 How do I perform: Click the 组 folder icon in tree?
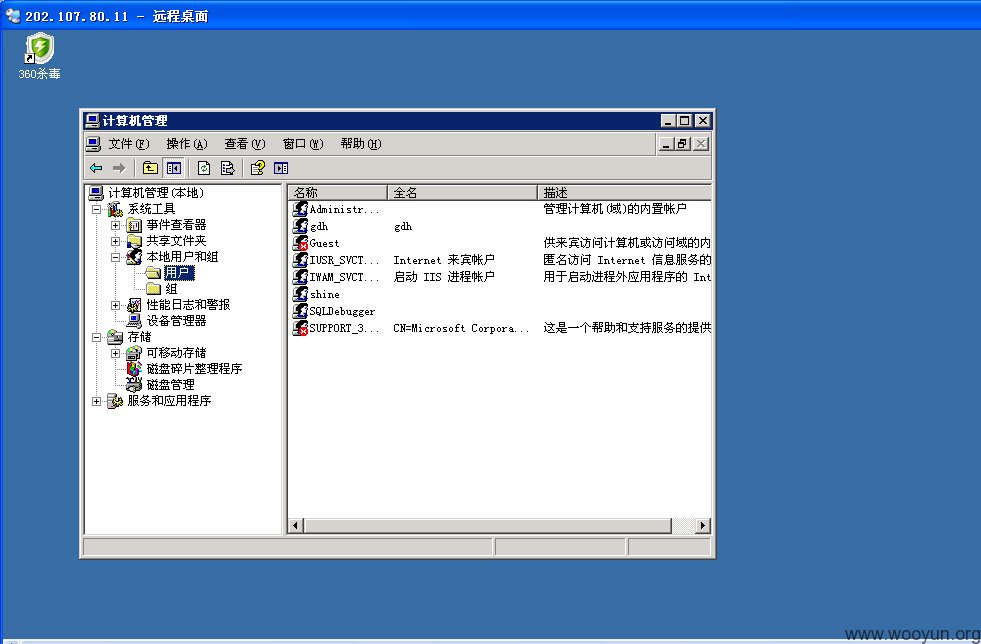coord(154,289)
